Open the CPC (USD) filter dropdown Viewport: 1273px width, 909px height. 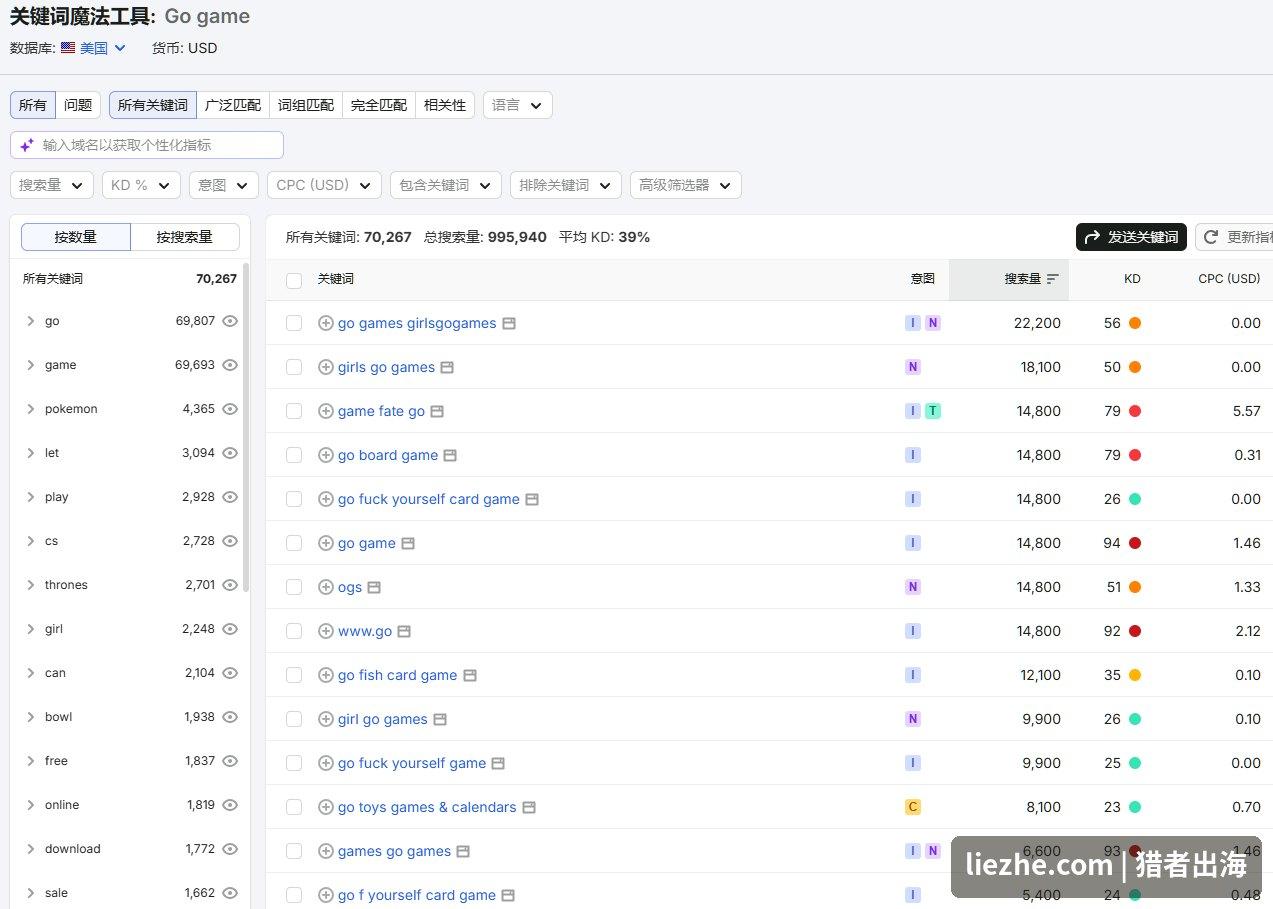[324, 185]
